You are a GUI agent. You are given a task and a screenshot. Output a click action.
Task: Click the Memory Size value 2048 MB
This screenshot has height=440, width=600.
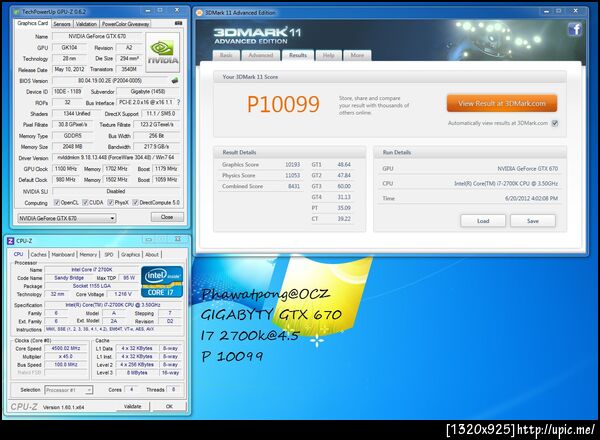[72, 147]
